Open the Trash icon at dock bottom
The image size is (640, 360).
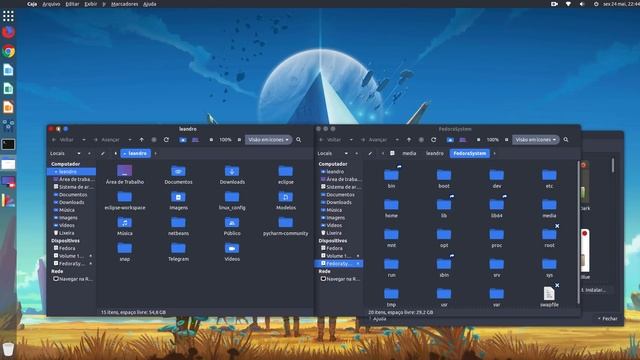coord(8,349)
